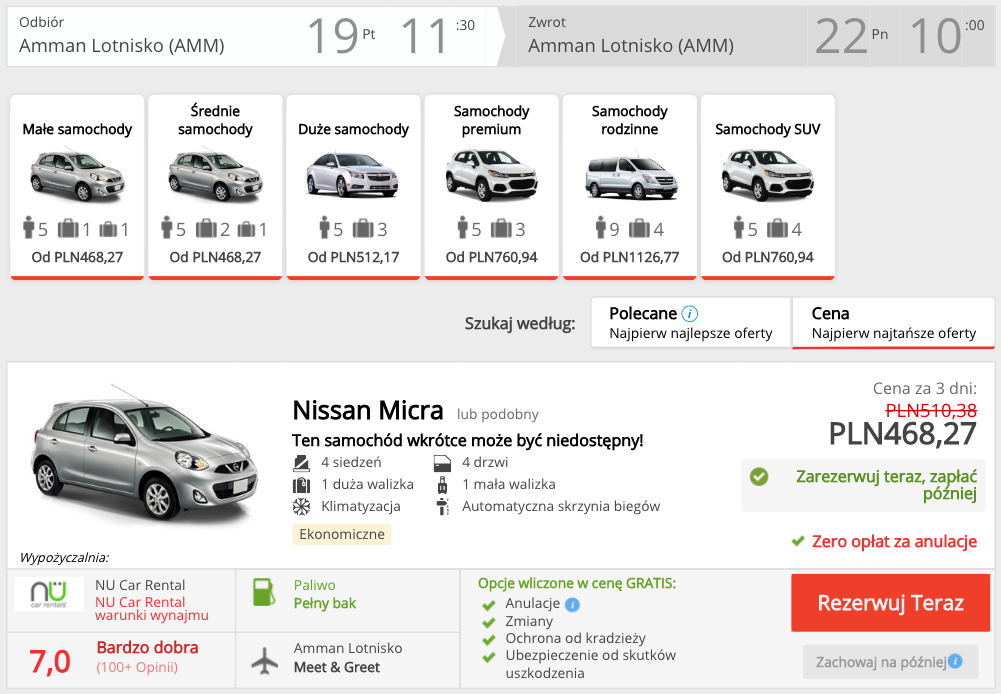Viewport: 1001px width, 694px height.
Task: Click the Ekonomiczne badge
Action: click(342, 534)
